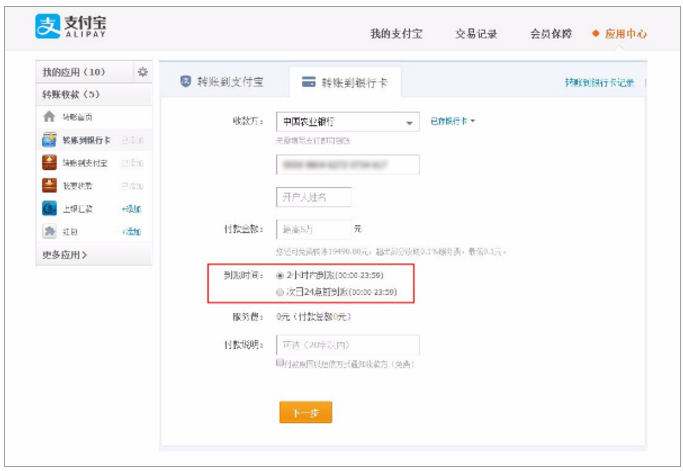Click the 付款金额 amount field
The width and height of the screenshot is (683, 471).
313,229
